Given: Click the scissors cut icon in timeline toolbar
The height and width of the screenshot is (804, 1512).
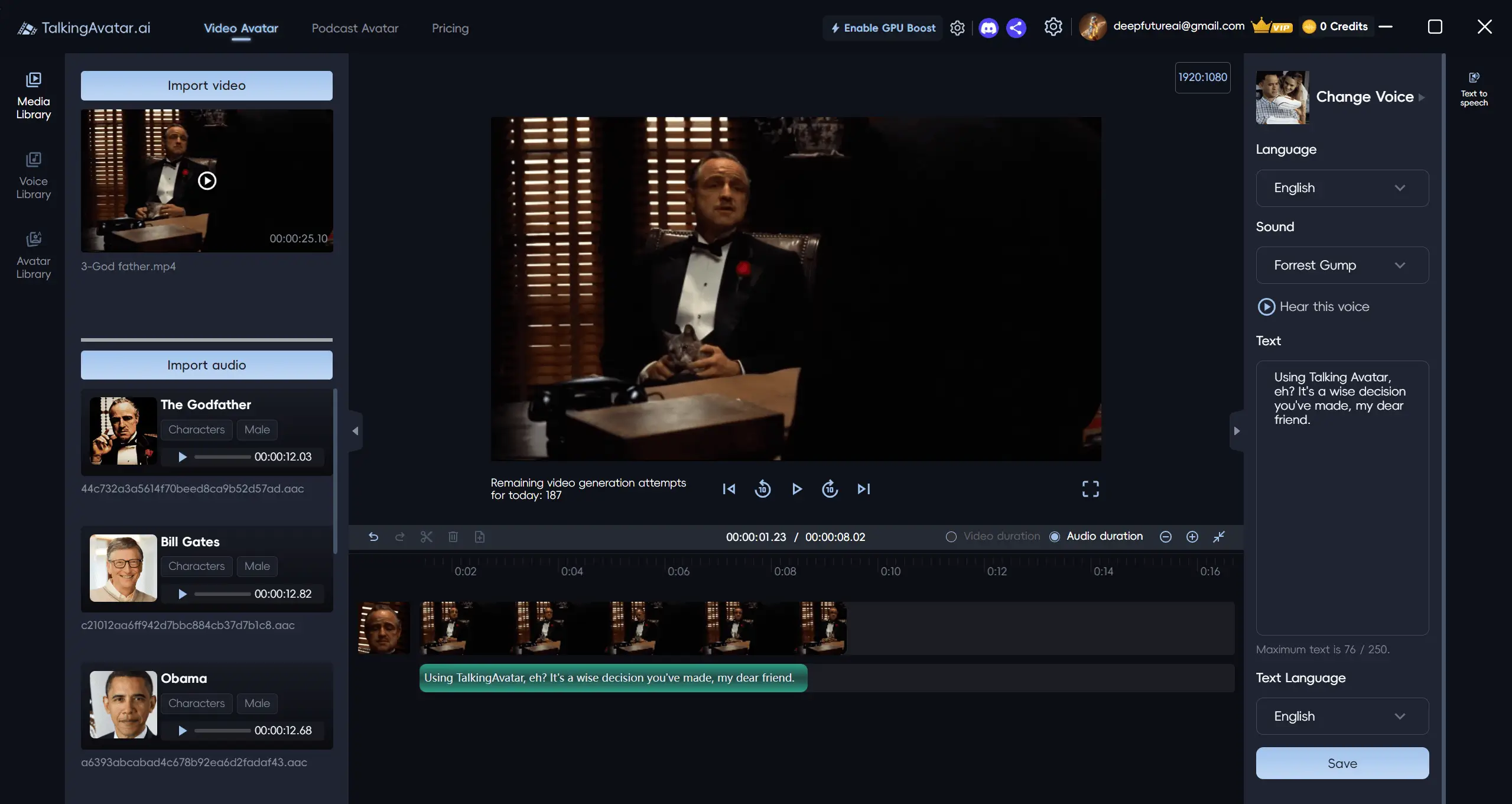Looking at the screenshot, I should tap(426, 537).
